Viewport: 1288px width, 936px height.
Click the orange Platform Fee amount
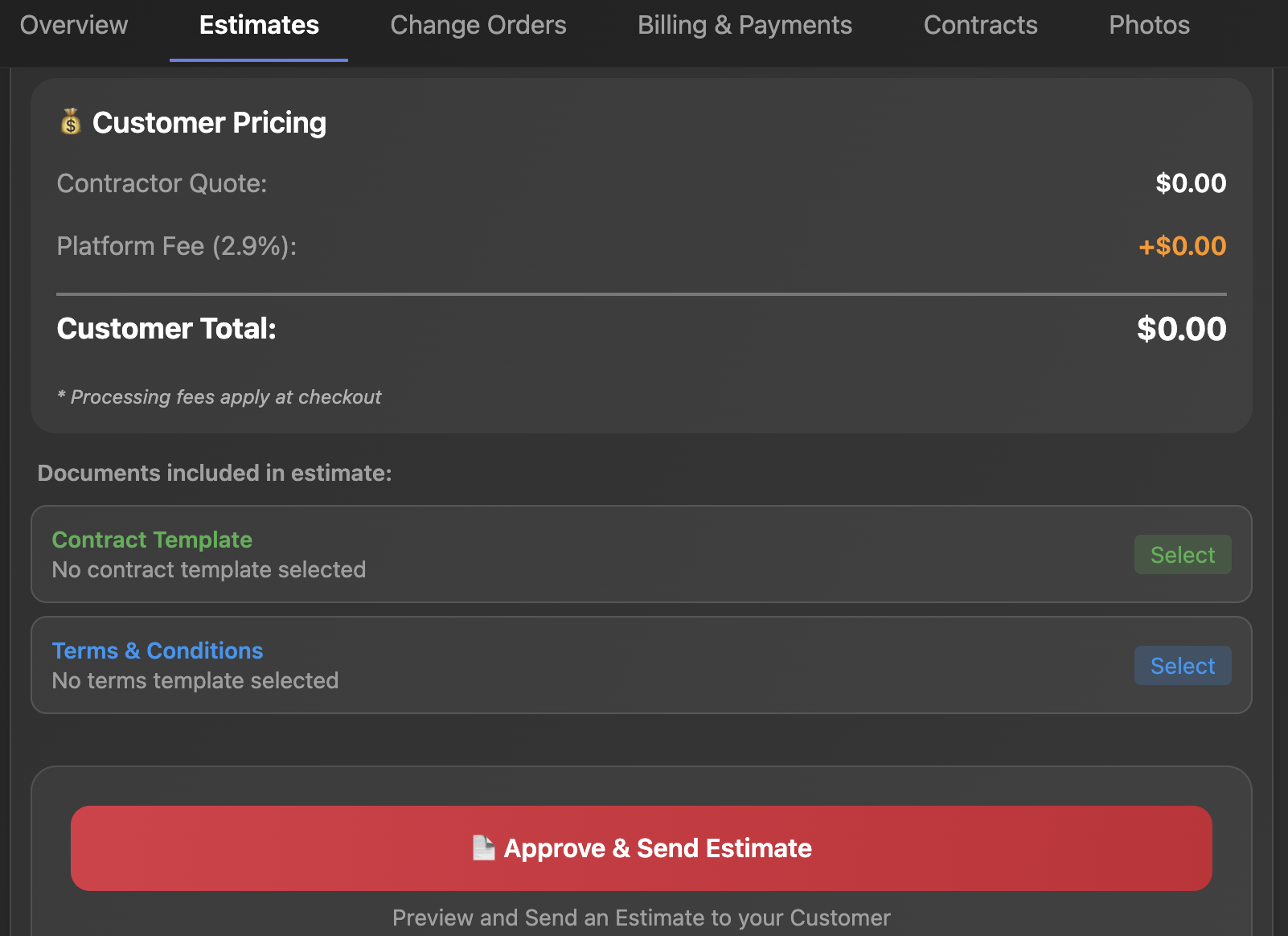click(1182, 246)
